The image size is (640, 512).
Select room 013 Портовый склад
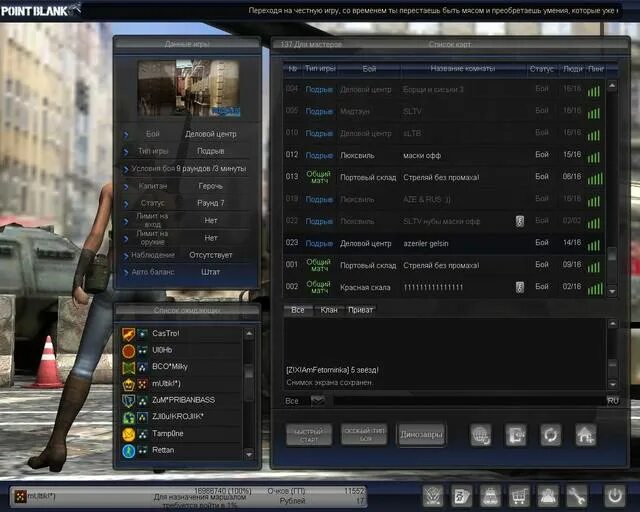coord(443,177)
